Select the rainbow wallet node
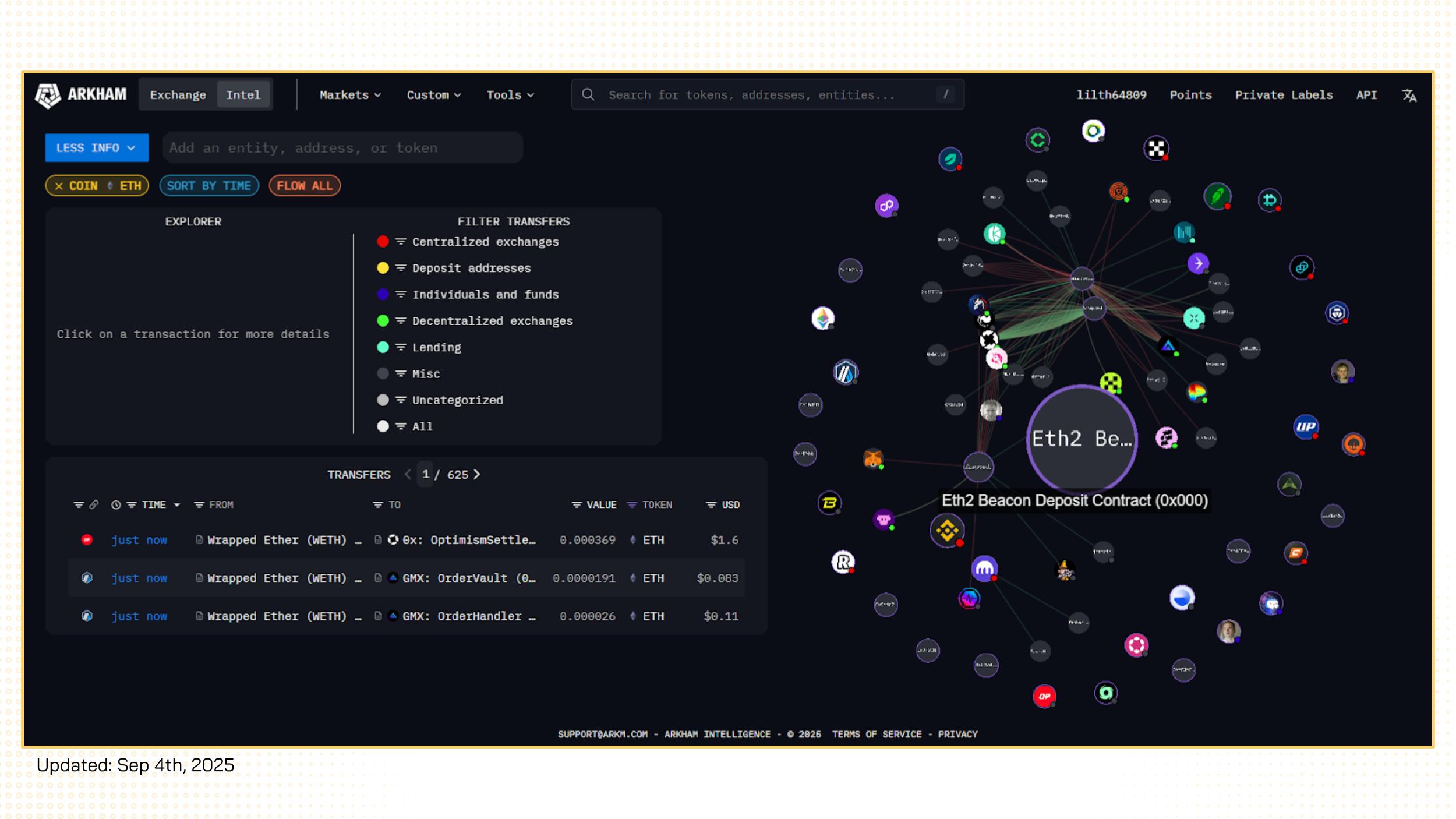 point(1197,392)
